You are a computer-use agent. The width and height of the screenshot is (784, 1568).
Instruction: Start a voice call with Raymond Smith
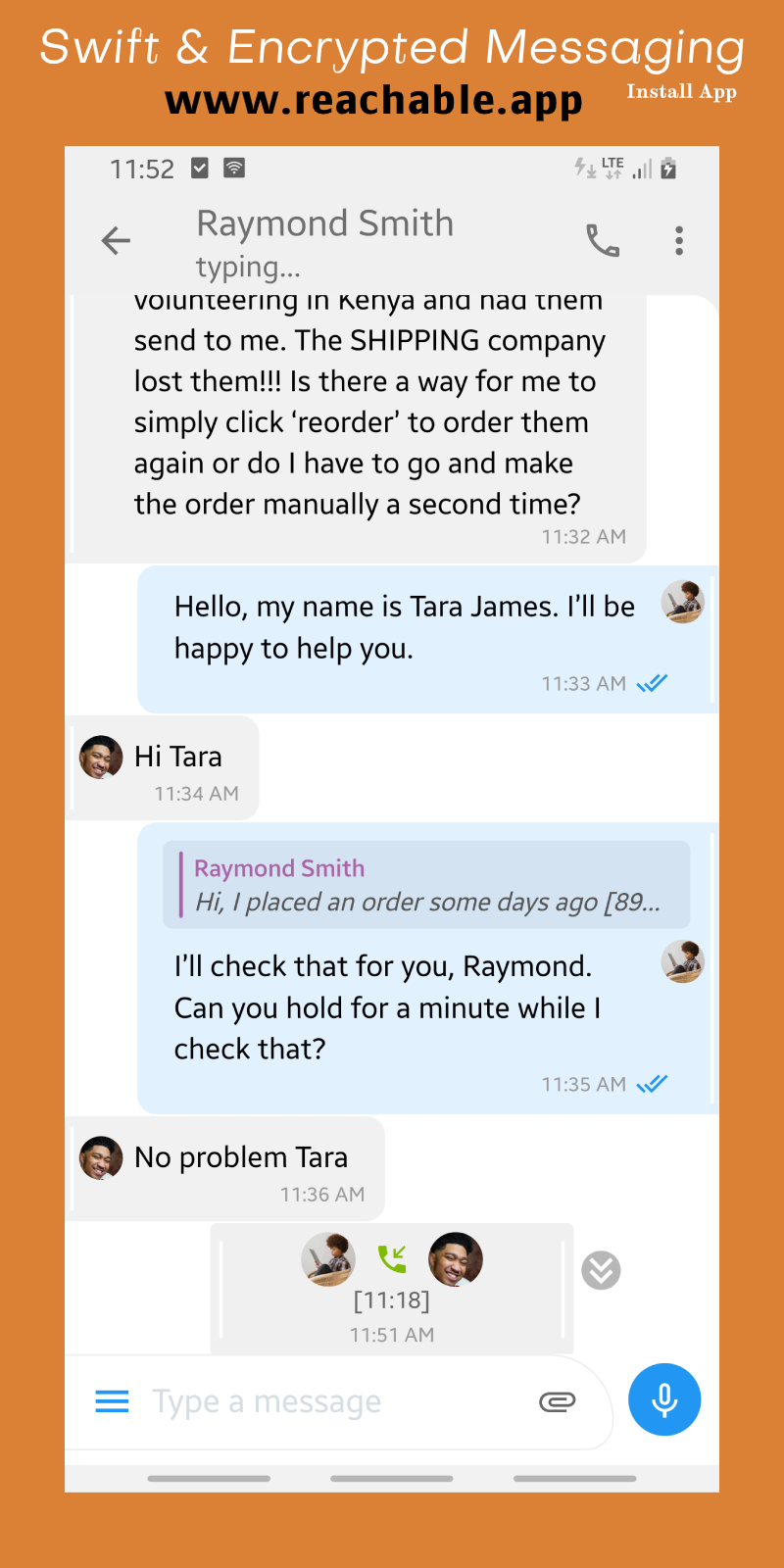pos(603,240)
